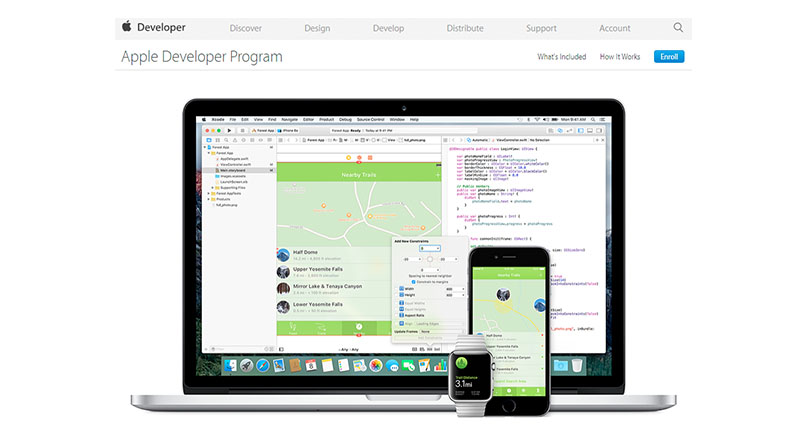This screenshot has width=800, height=445.
Task: Expand the Products folder
Action: tap(208, 199)
